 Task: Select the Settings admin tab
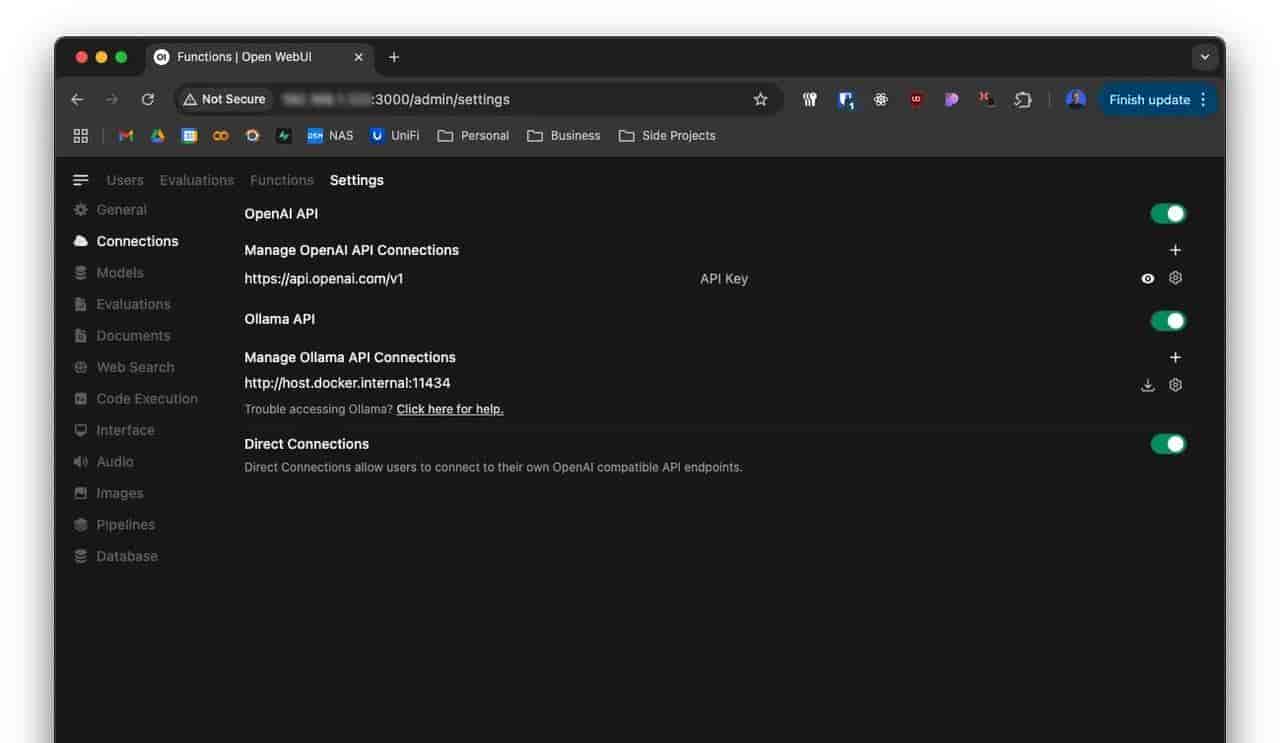[x=357, y=180]
